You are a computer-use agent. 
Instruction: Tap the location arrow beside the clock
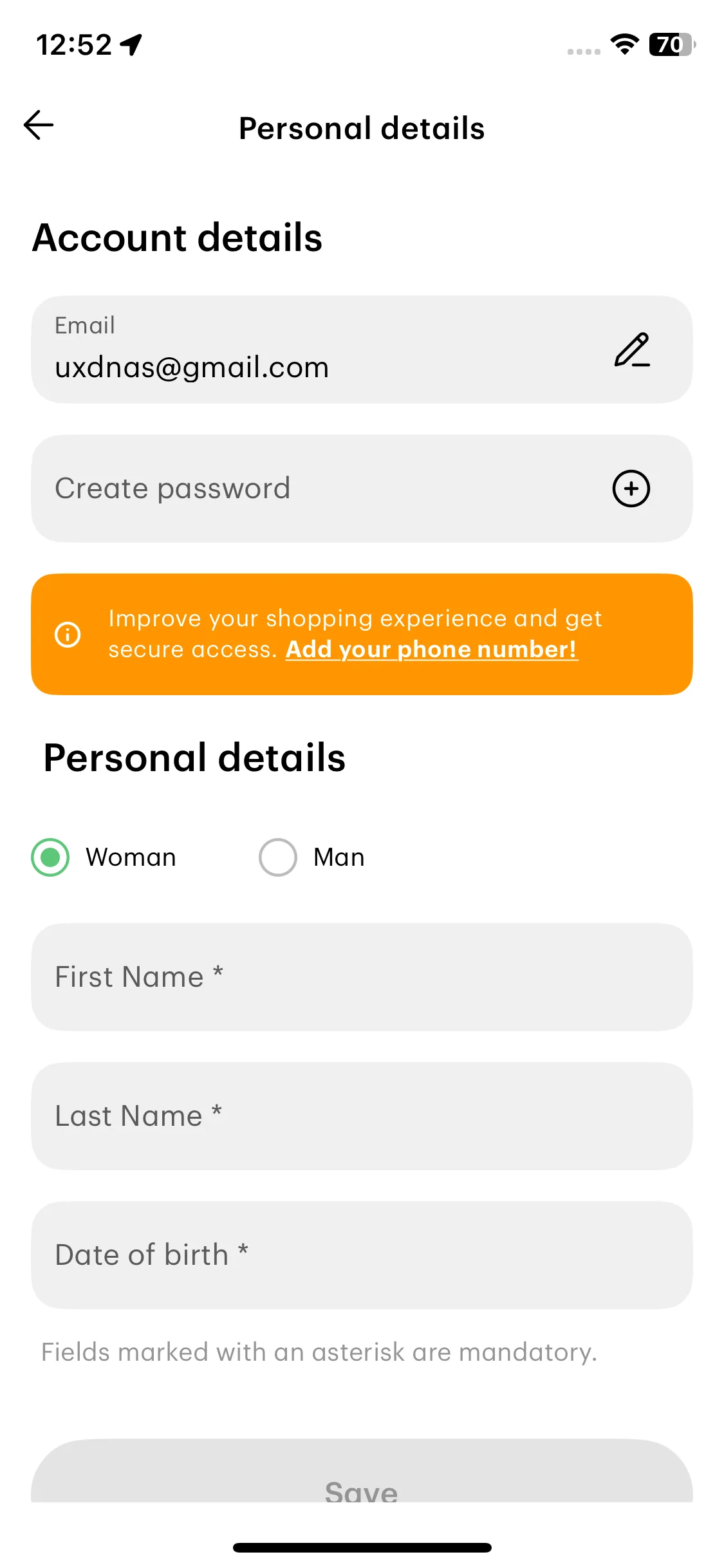[x=131, y=45]
